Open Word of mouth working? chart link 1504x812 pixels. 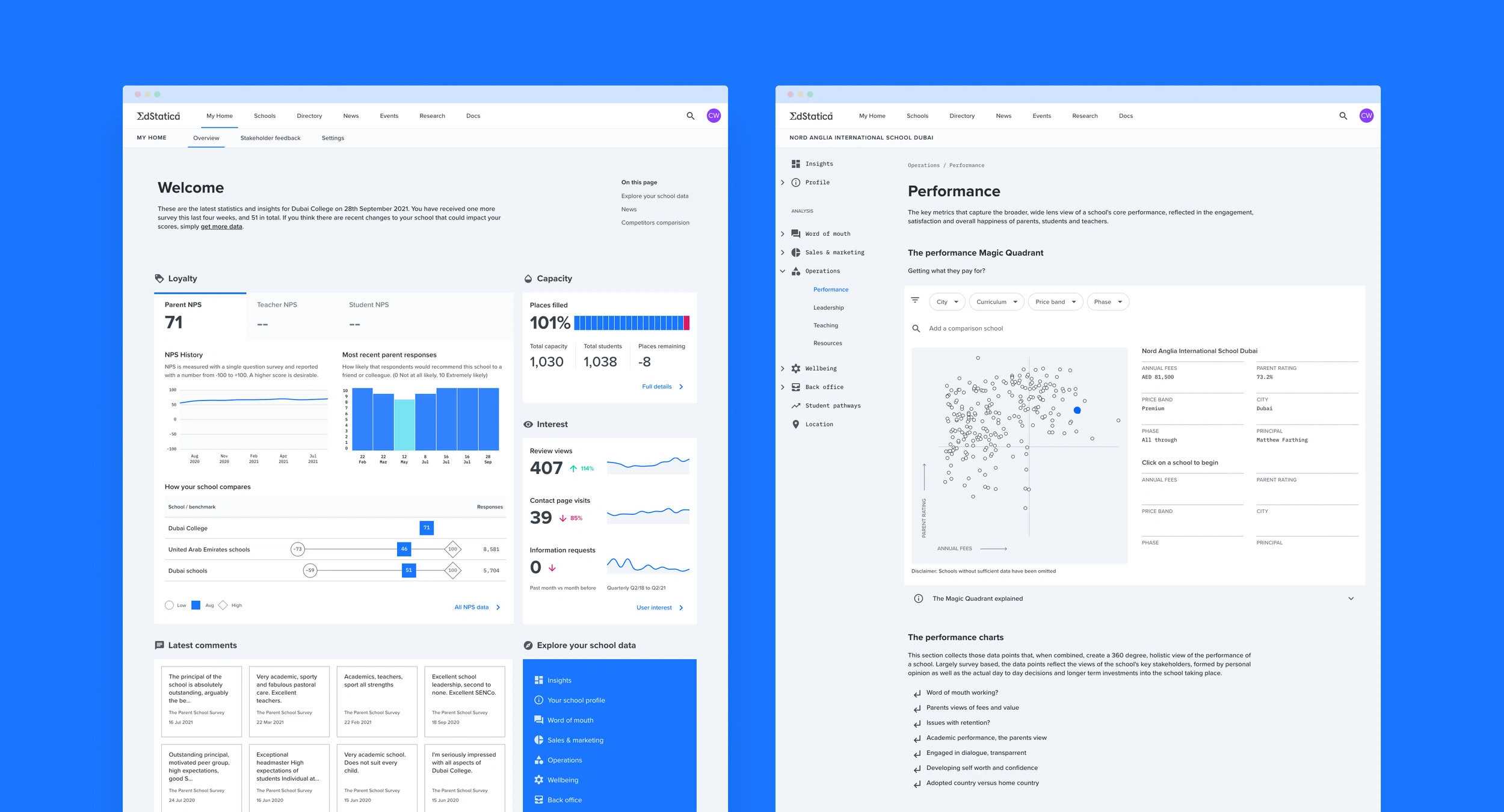click(962, 693)
